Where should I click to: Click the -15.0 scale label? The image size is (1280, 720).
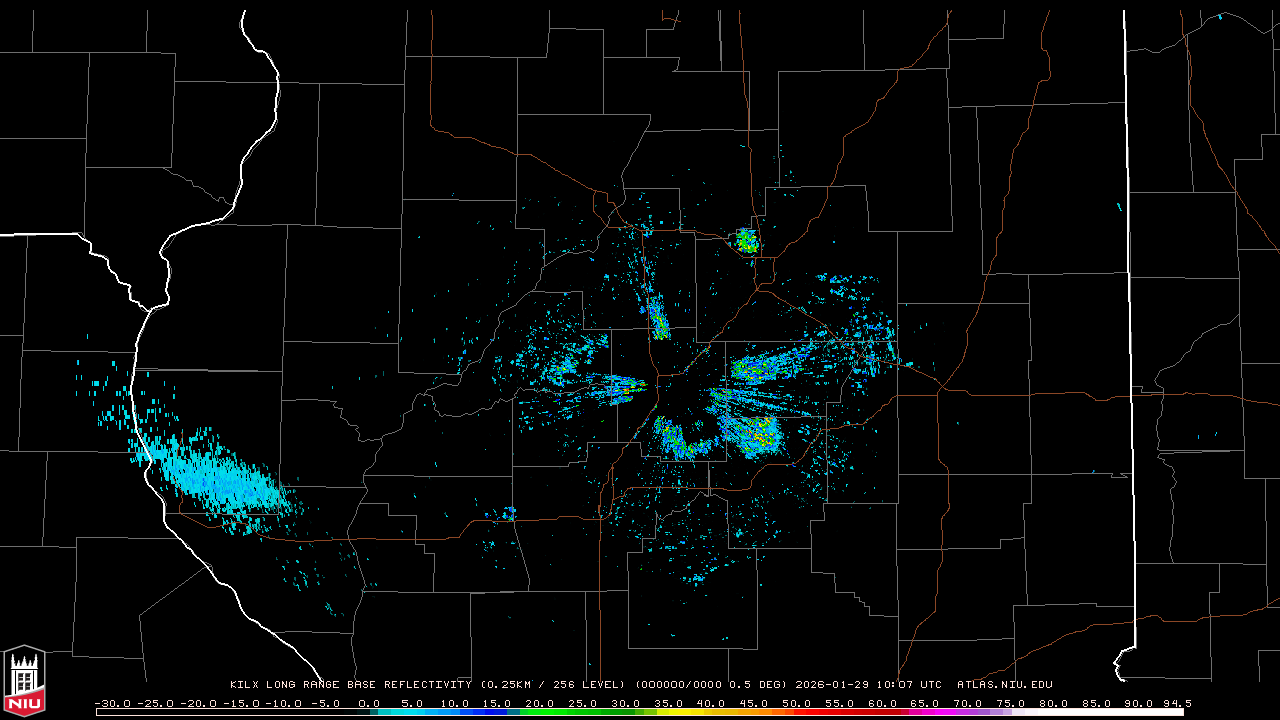pyautogui.click(x=241, y=703)
